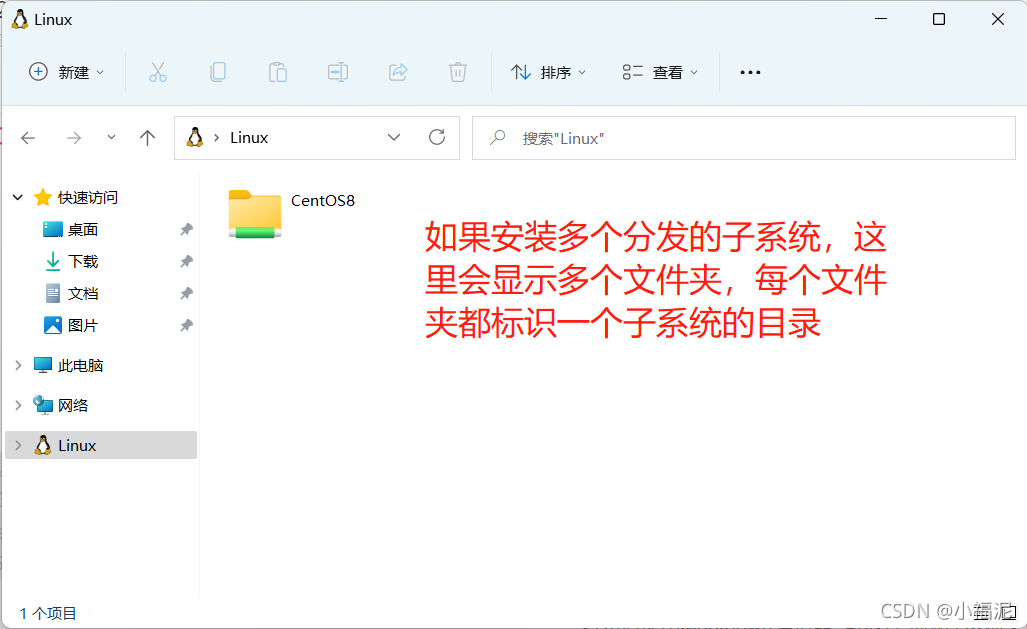The width and height of the screenshot is (1027, 629).
Task: Open the CentOS8 folder
Action: (256, 212)
